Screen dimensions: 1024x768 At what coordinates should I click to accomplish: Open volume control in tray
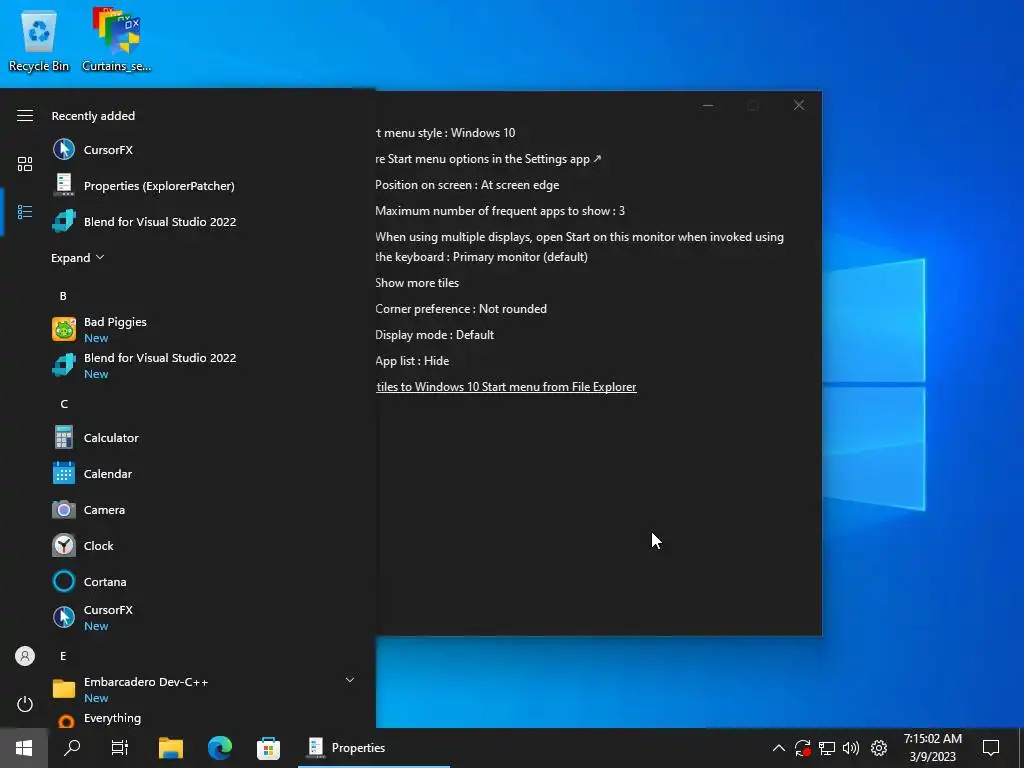click(851, 748)
